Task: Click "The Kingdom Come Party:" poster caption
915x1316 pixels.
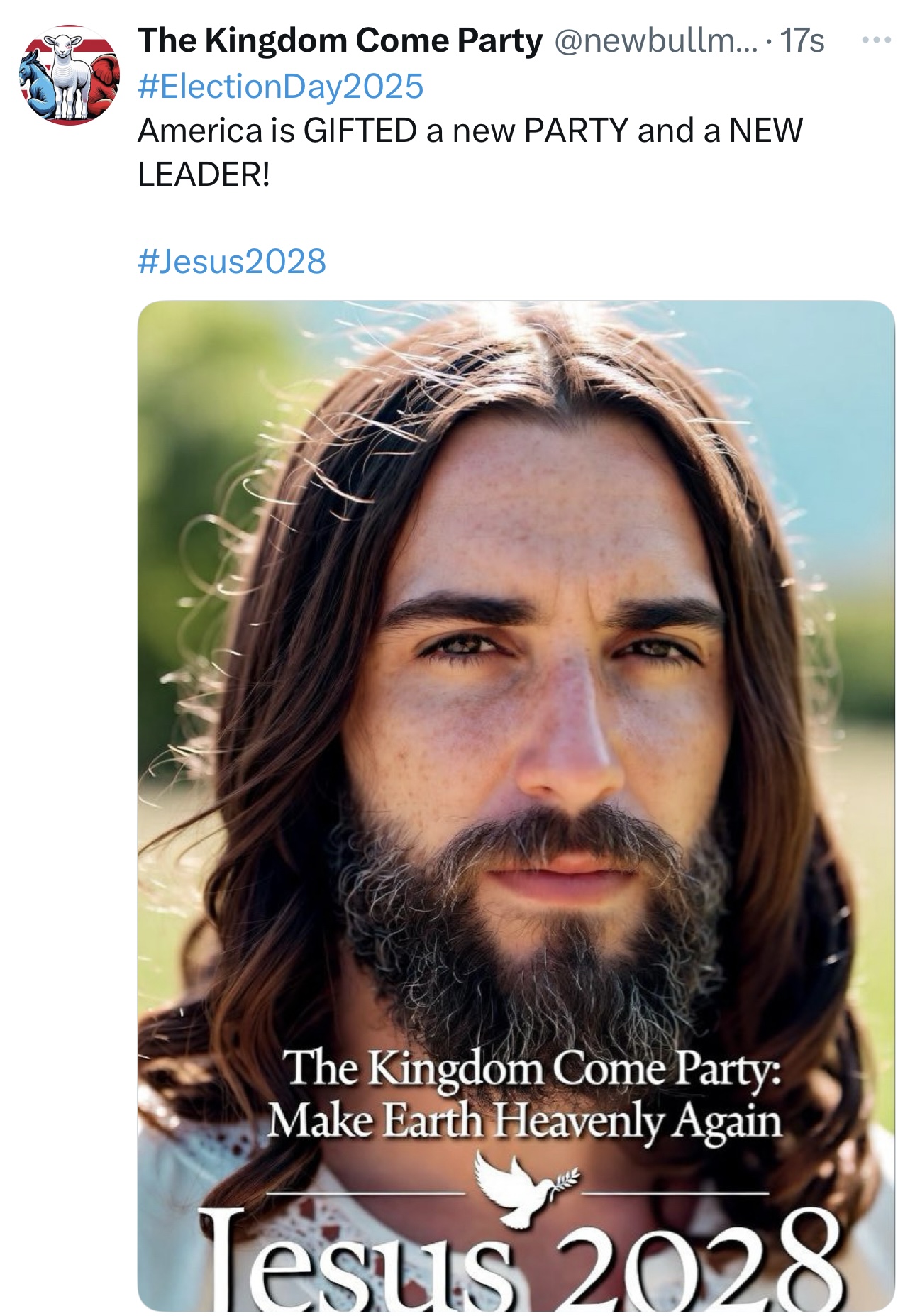Action: 532,1068
